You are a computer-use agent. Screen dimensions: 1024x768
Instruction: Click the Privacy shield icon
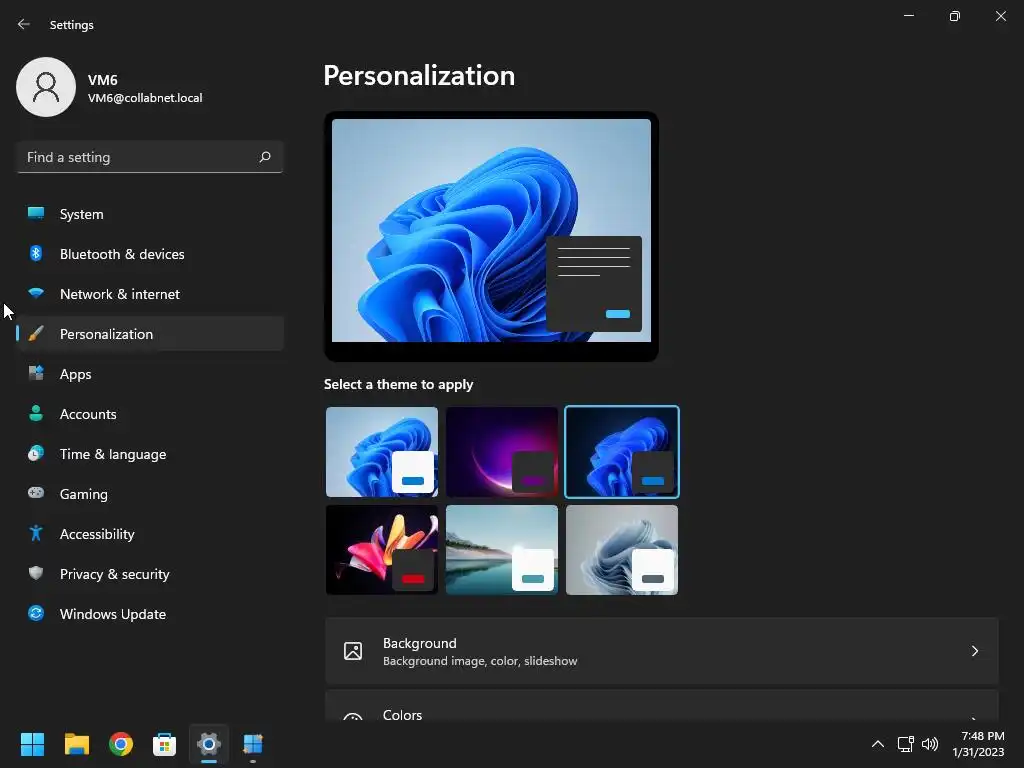click(36, 573)
